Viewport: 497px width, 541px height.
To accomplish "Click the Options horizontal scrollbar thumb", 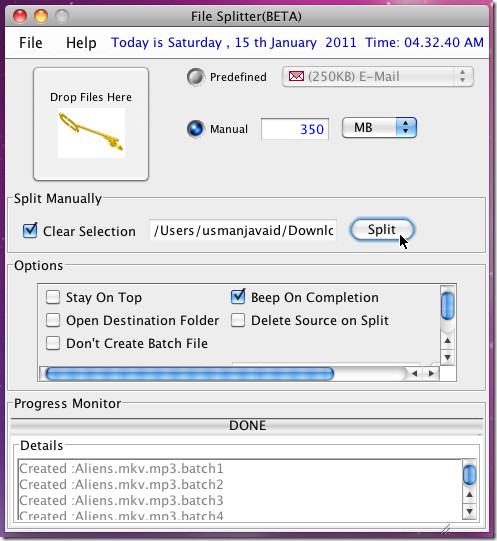I will pos(190,374).
